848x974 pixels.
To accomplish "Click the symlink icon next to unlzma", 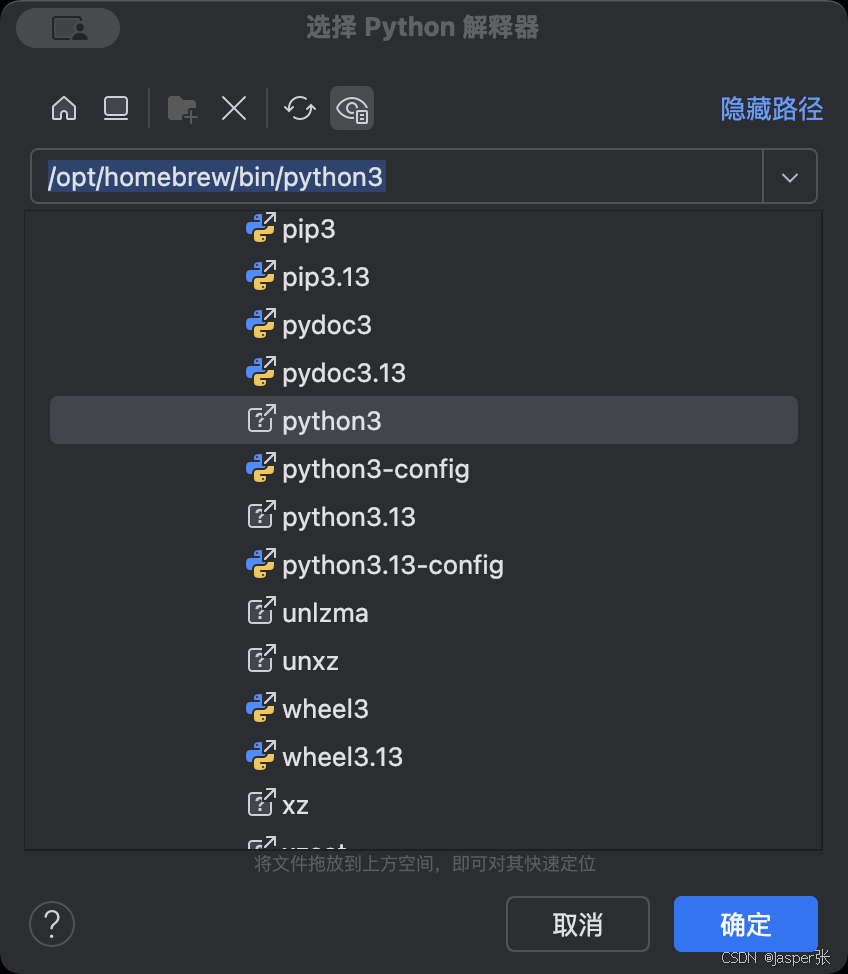I will 261,611.
